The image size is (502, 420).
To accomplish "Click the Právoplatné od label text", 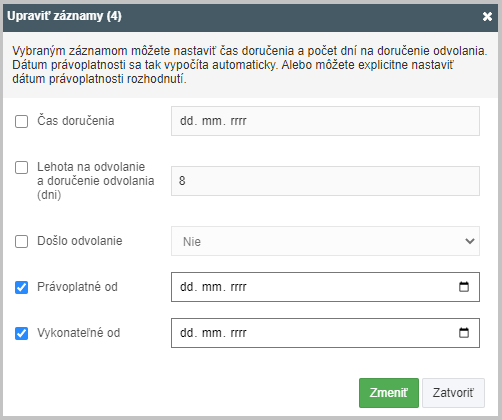I will [77, 287].
